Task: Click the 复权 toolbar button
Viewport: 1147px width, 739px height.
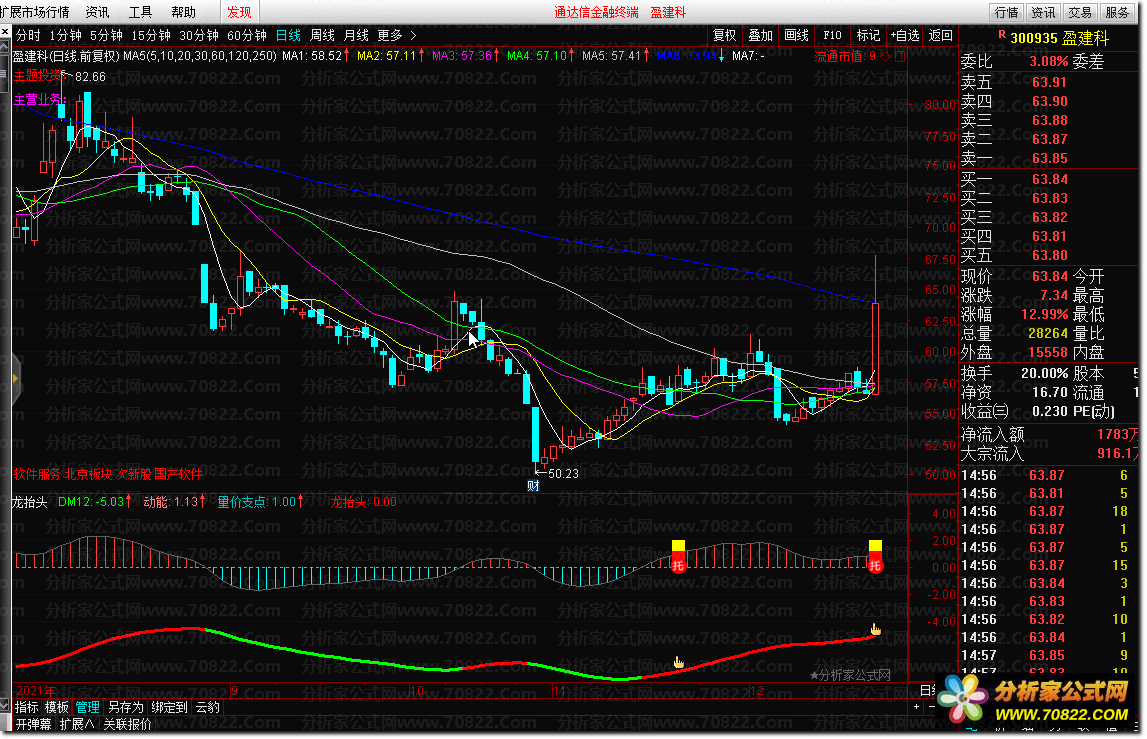Action: (x=724, y=35)
